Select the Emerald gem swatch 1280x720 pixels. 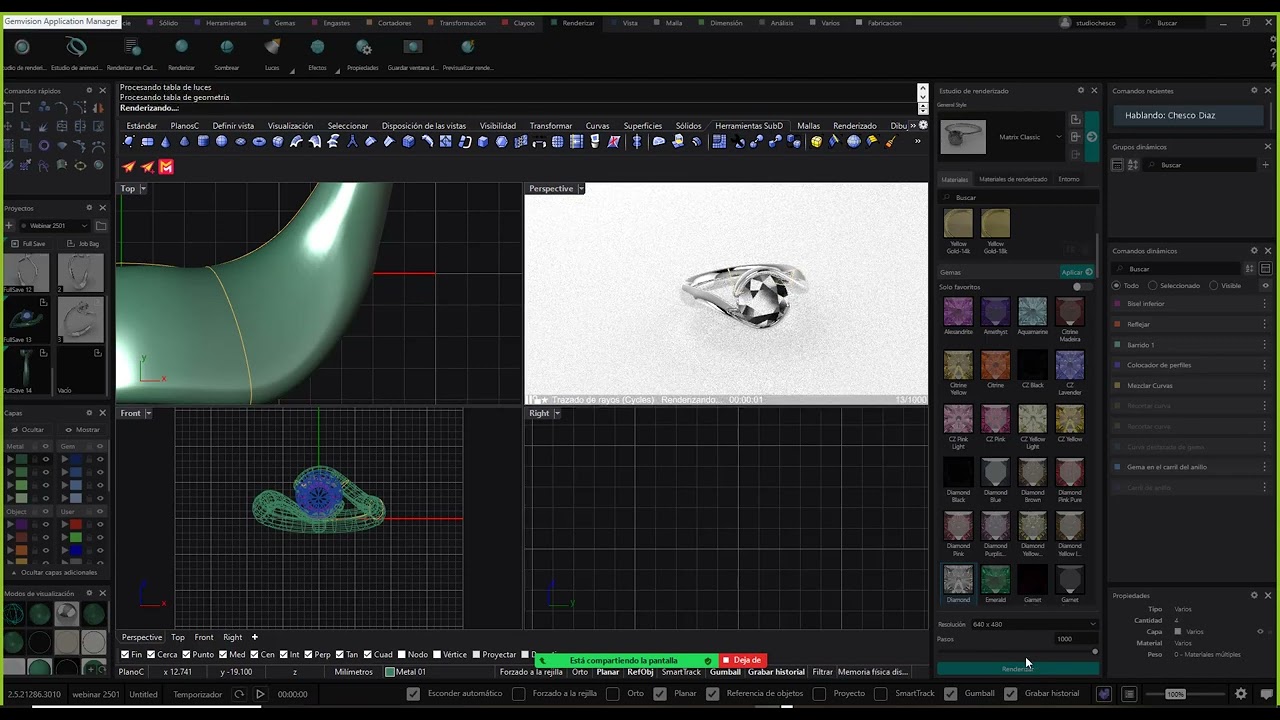pos(995,580)
